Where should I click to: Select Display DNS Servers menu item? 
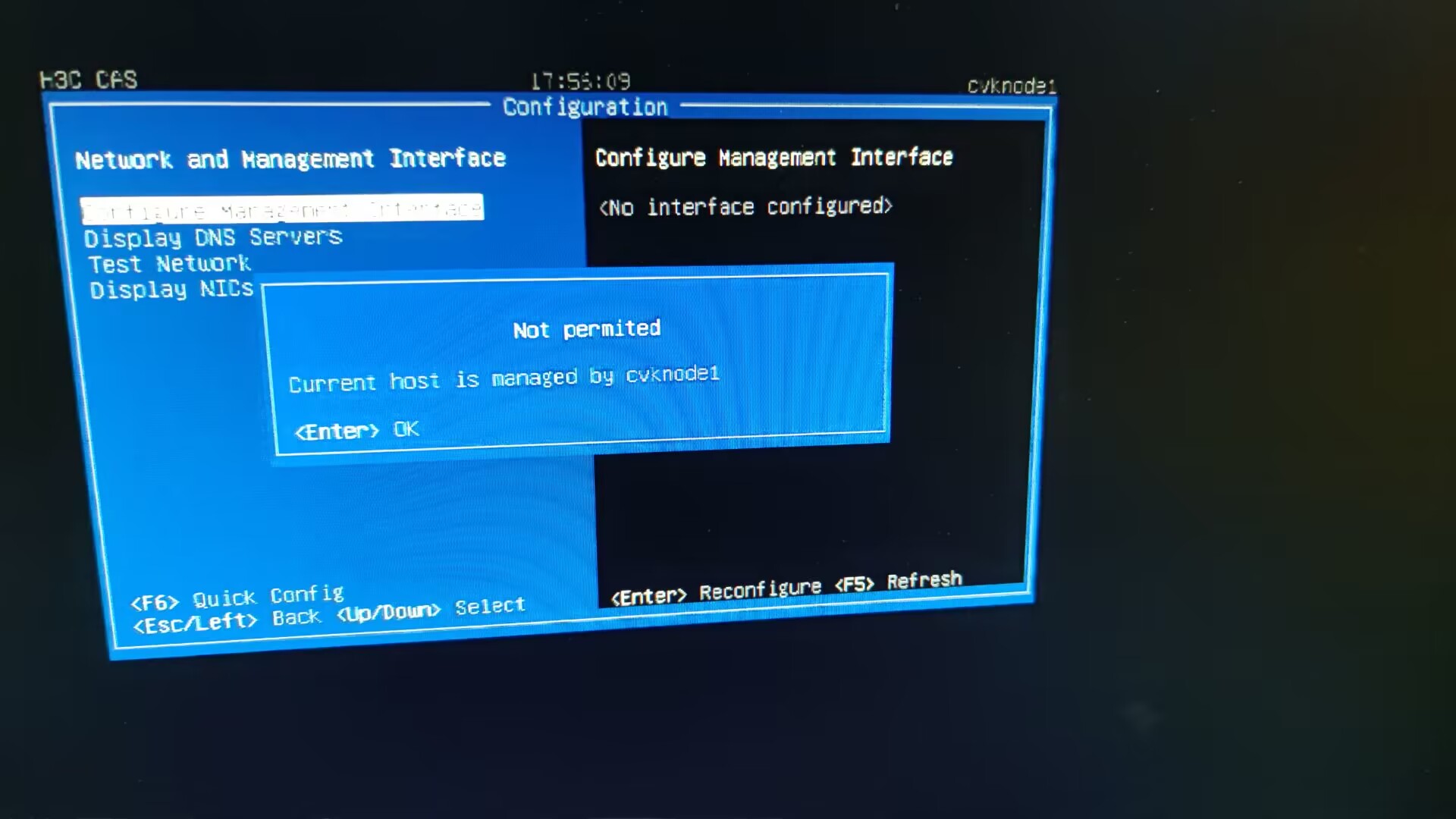coord(213,237)
